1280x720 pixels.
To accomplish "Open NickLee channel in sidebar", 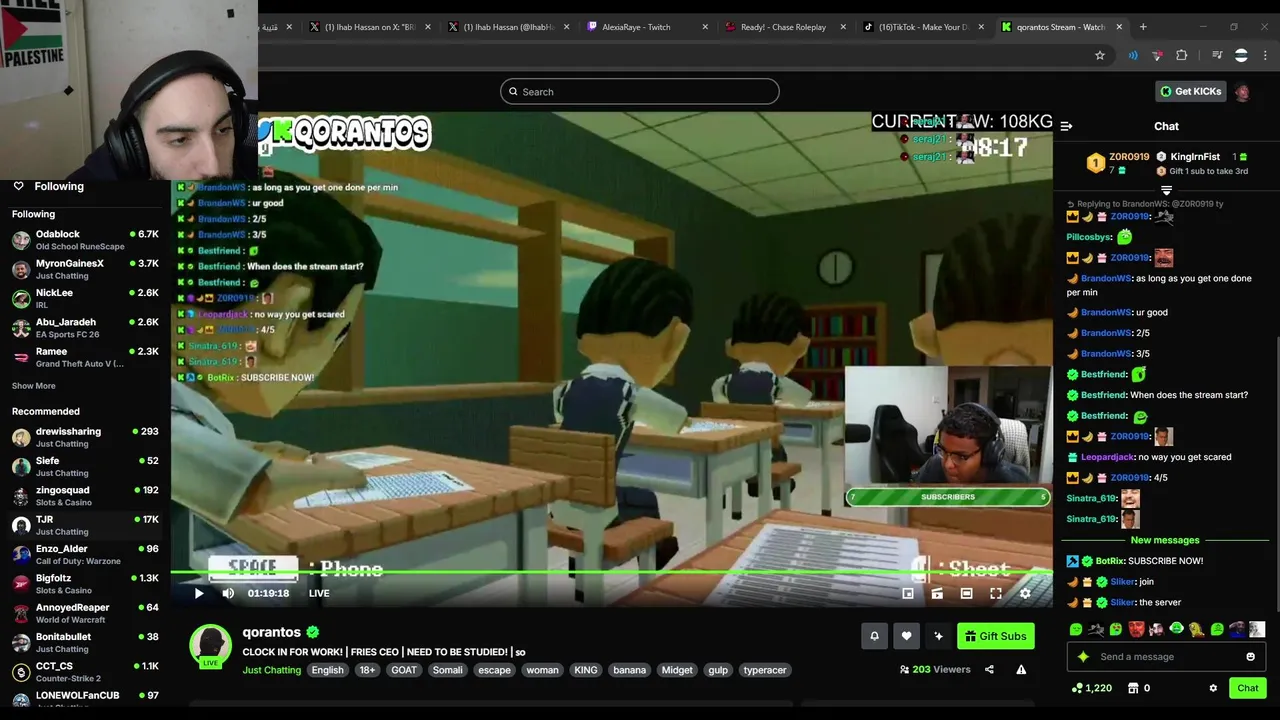I will pyautogui.click(x=85, y=298).
